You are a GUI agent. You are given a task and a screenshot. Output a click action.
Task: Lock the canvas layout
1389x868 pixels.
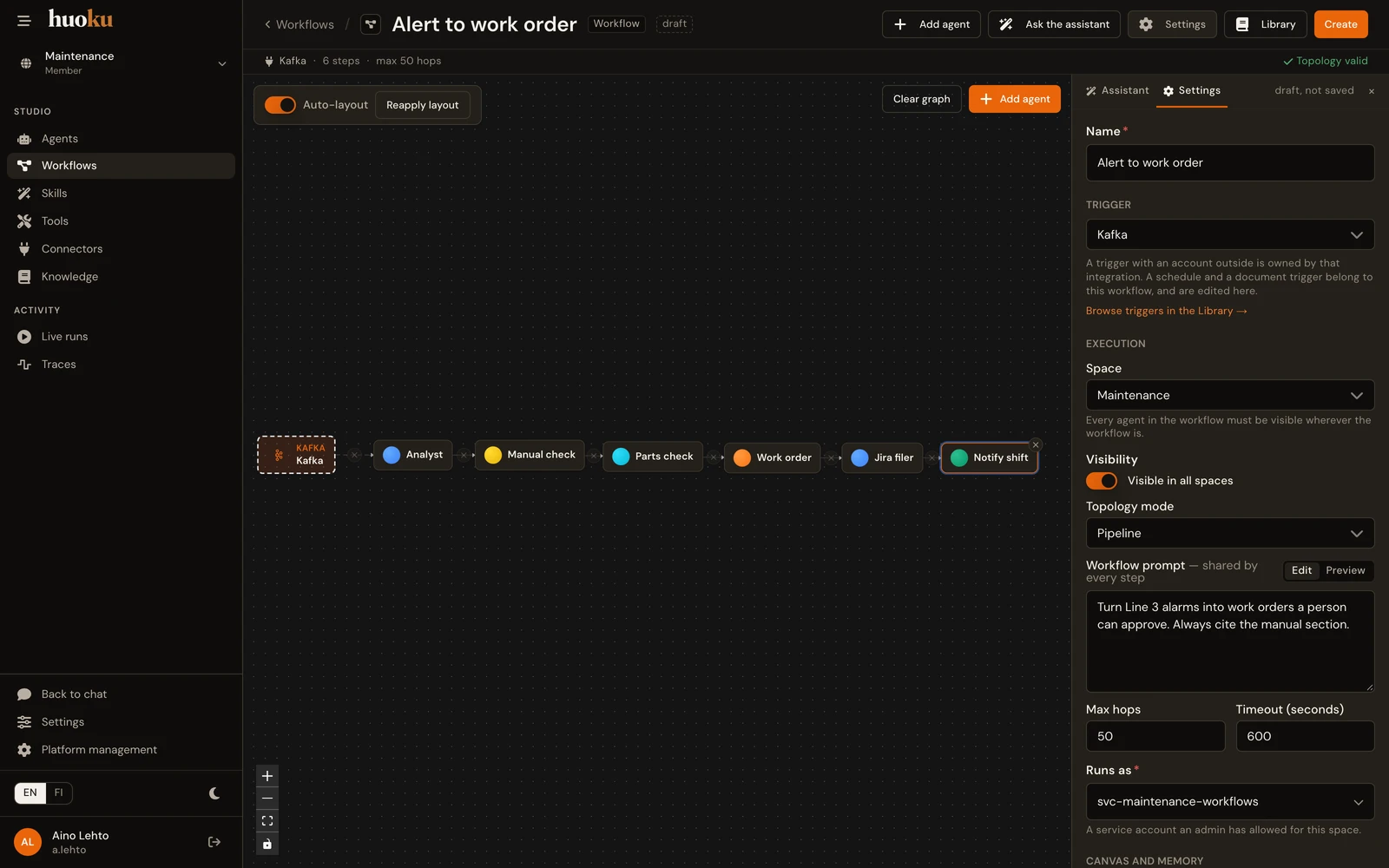267,844
